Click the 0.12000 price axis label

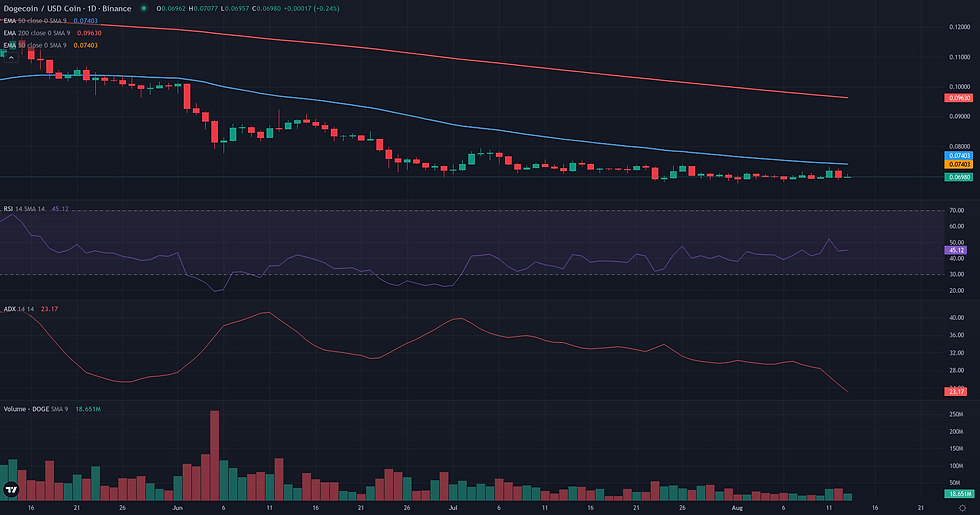coord(959,27)
